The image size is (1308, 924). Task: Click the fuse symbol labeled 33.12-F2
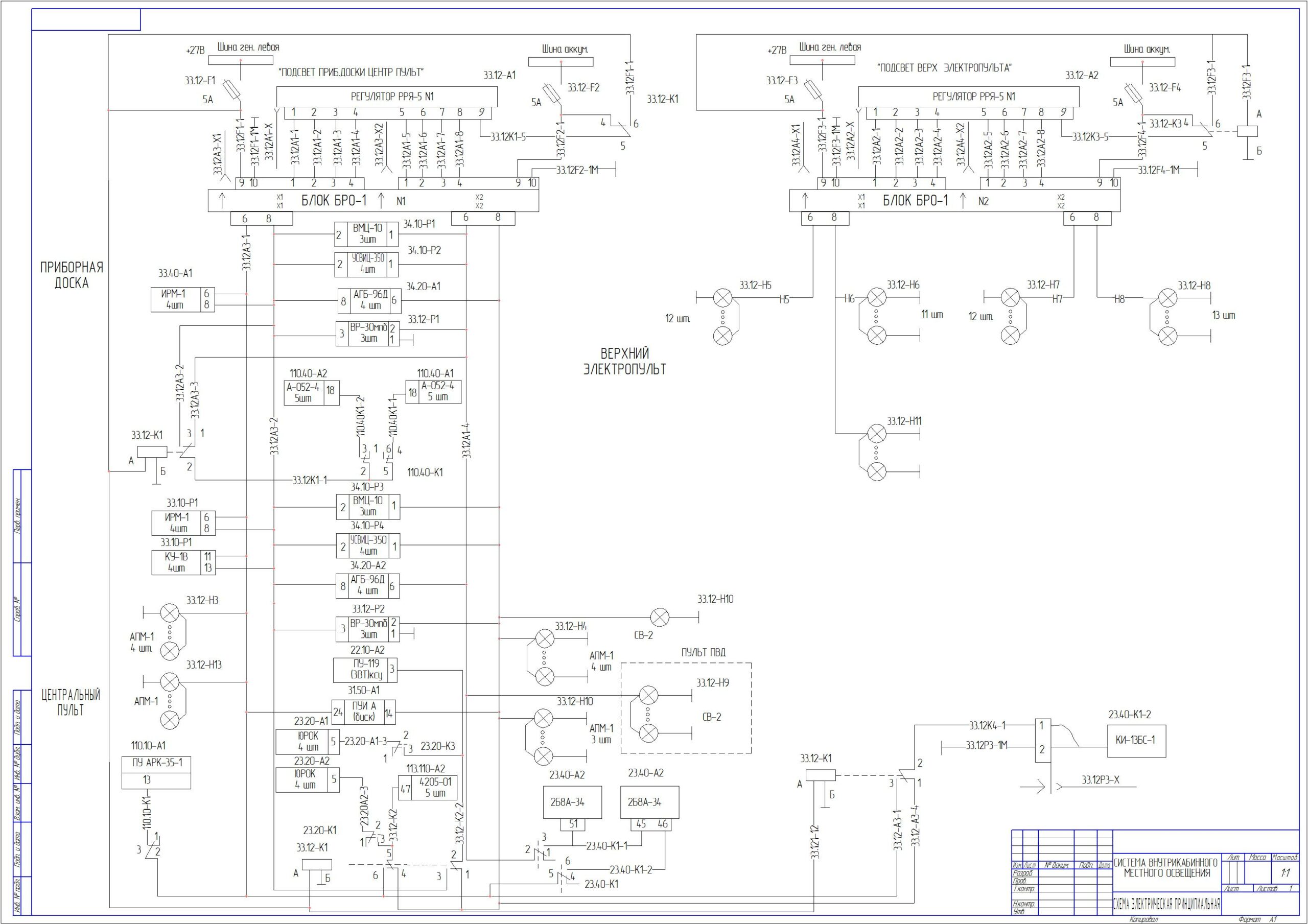pos(551,93)
